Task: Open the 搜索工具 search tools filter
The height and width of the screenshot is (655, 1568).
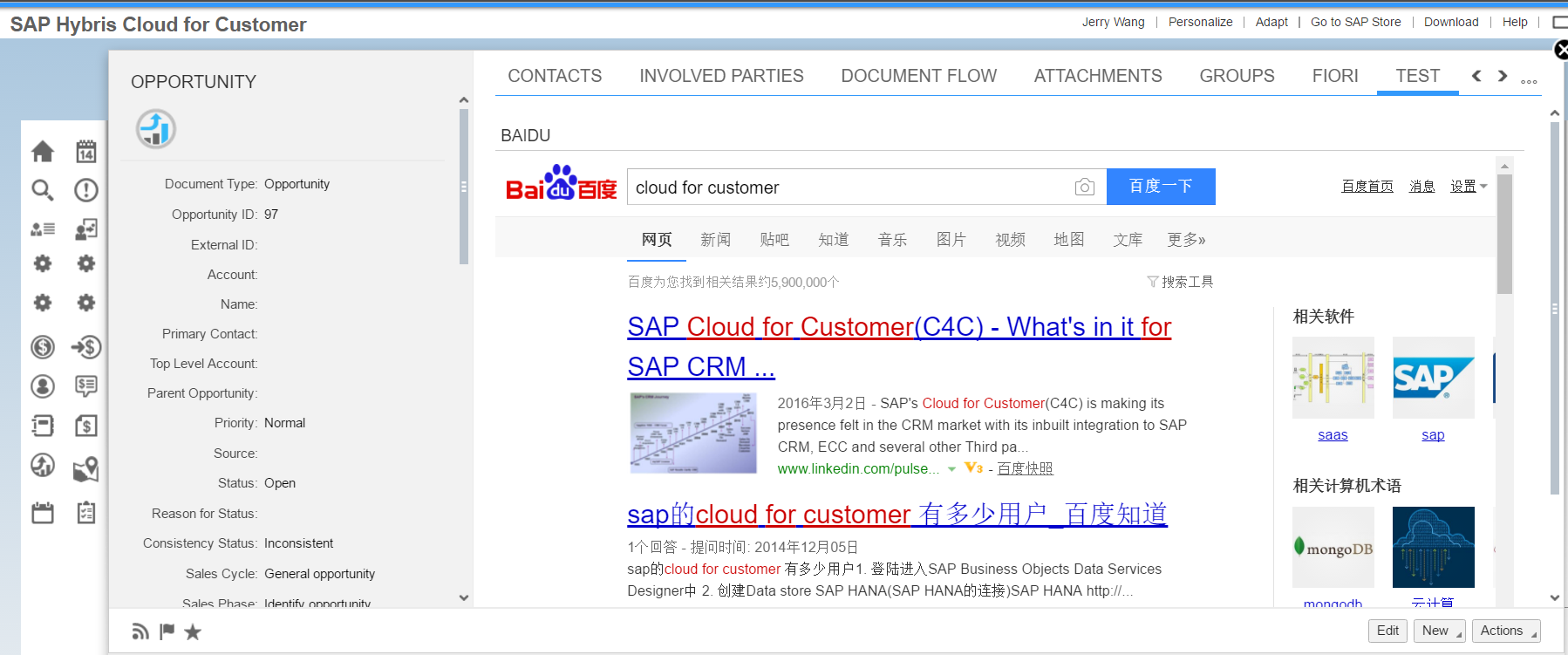Action: coord(1180,282)
